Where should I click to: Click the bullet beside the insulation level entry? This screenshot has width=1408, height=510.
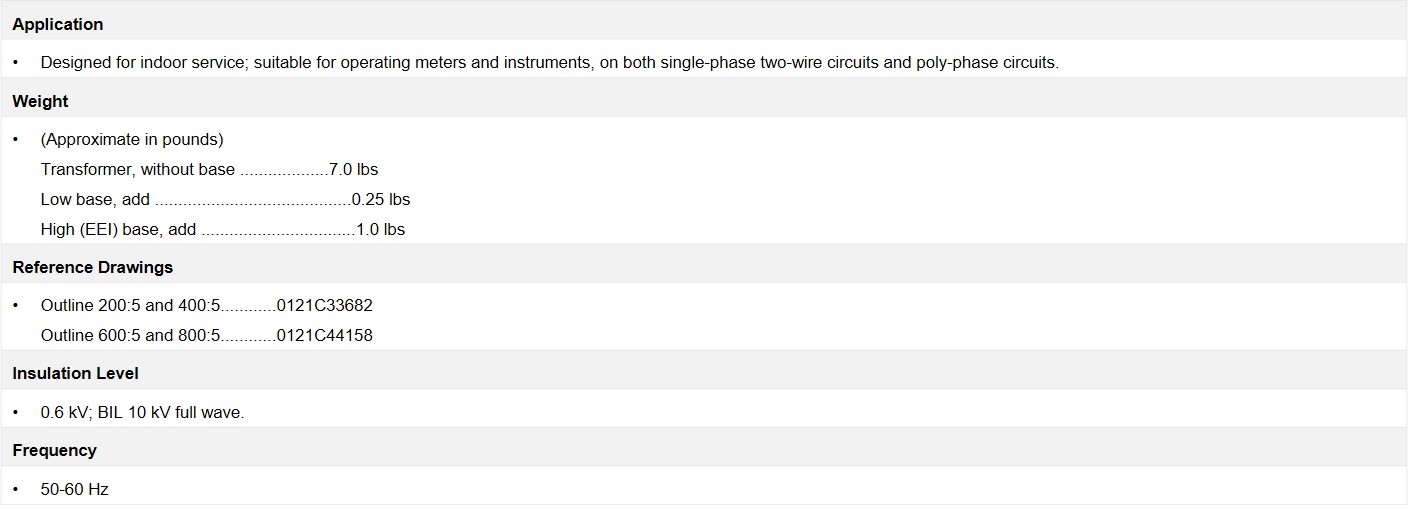pos(16,412)
